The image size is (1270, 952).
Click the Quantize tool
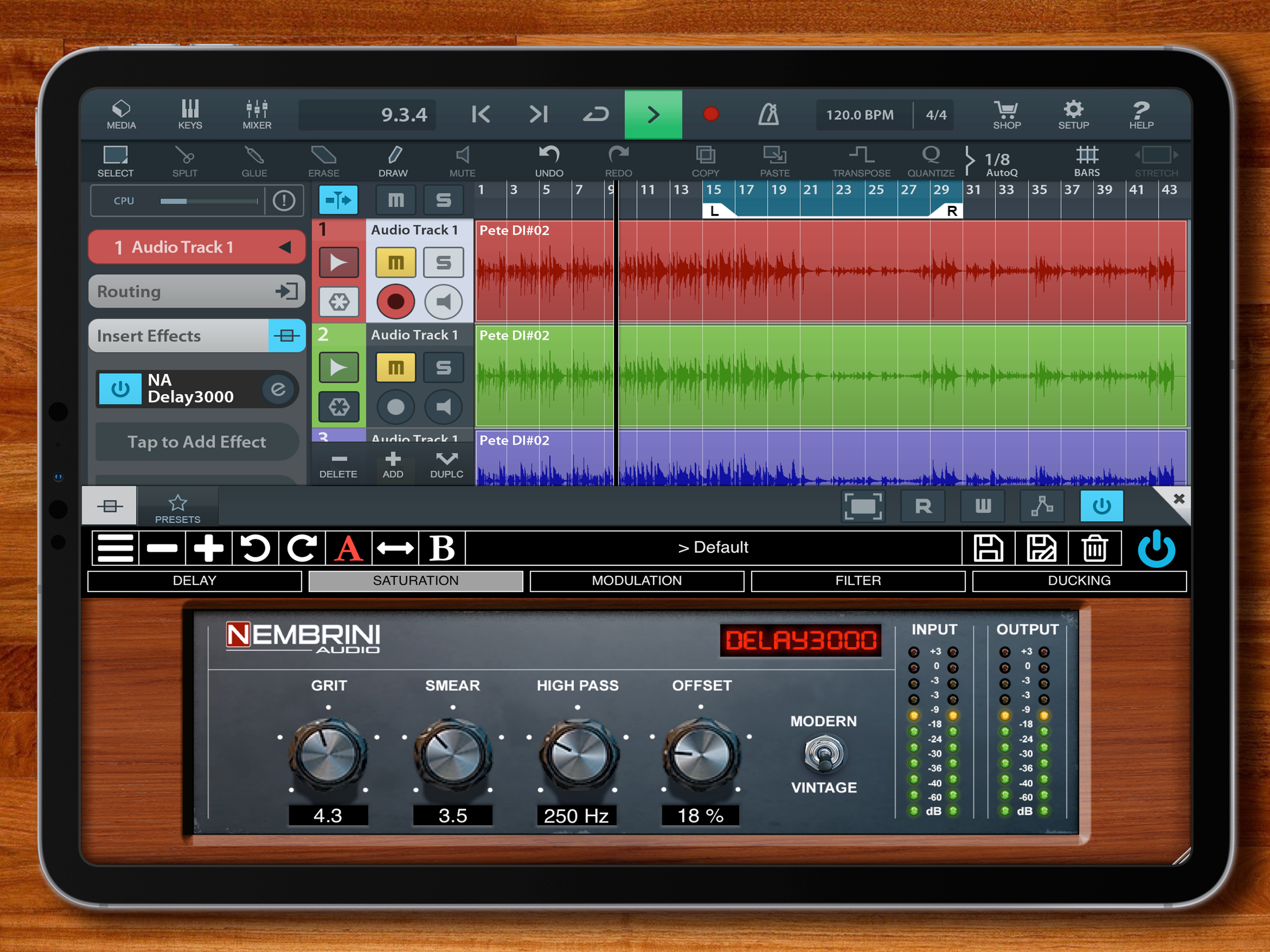click(931, 161)
